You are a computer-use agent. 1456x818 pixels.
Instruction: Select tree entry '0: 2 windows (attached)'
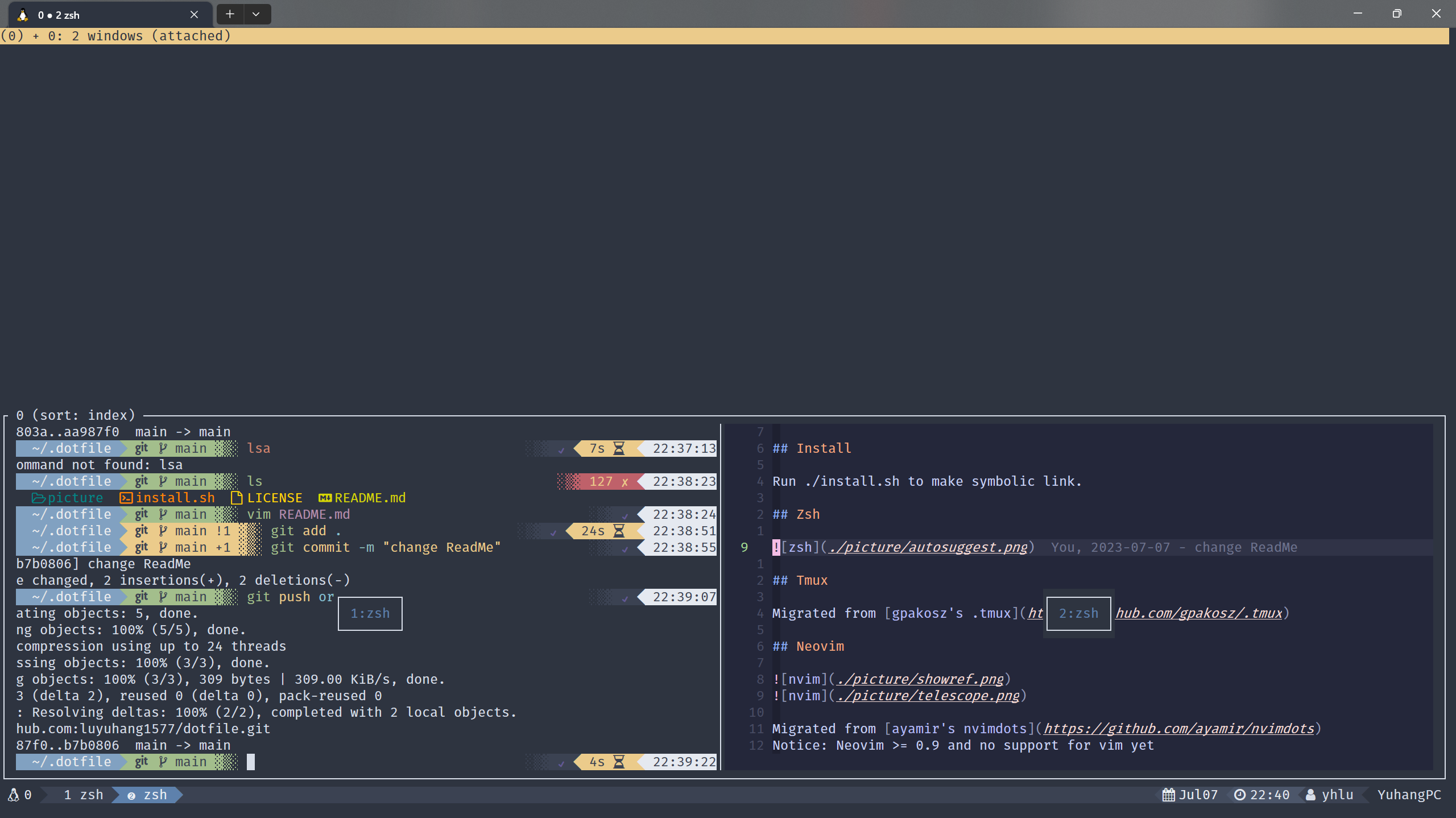(x=139, y=36)
